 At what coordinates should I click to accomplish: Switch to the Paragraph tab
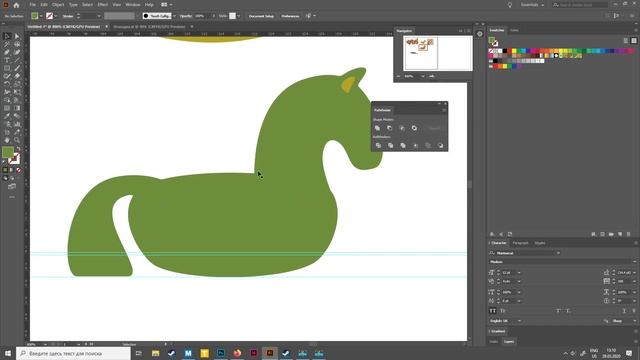point(520,243)
